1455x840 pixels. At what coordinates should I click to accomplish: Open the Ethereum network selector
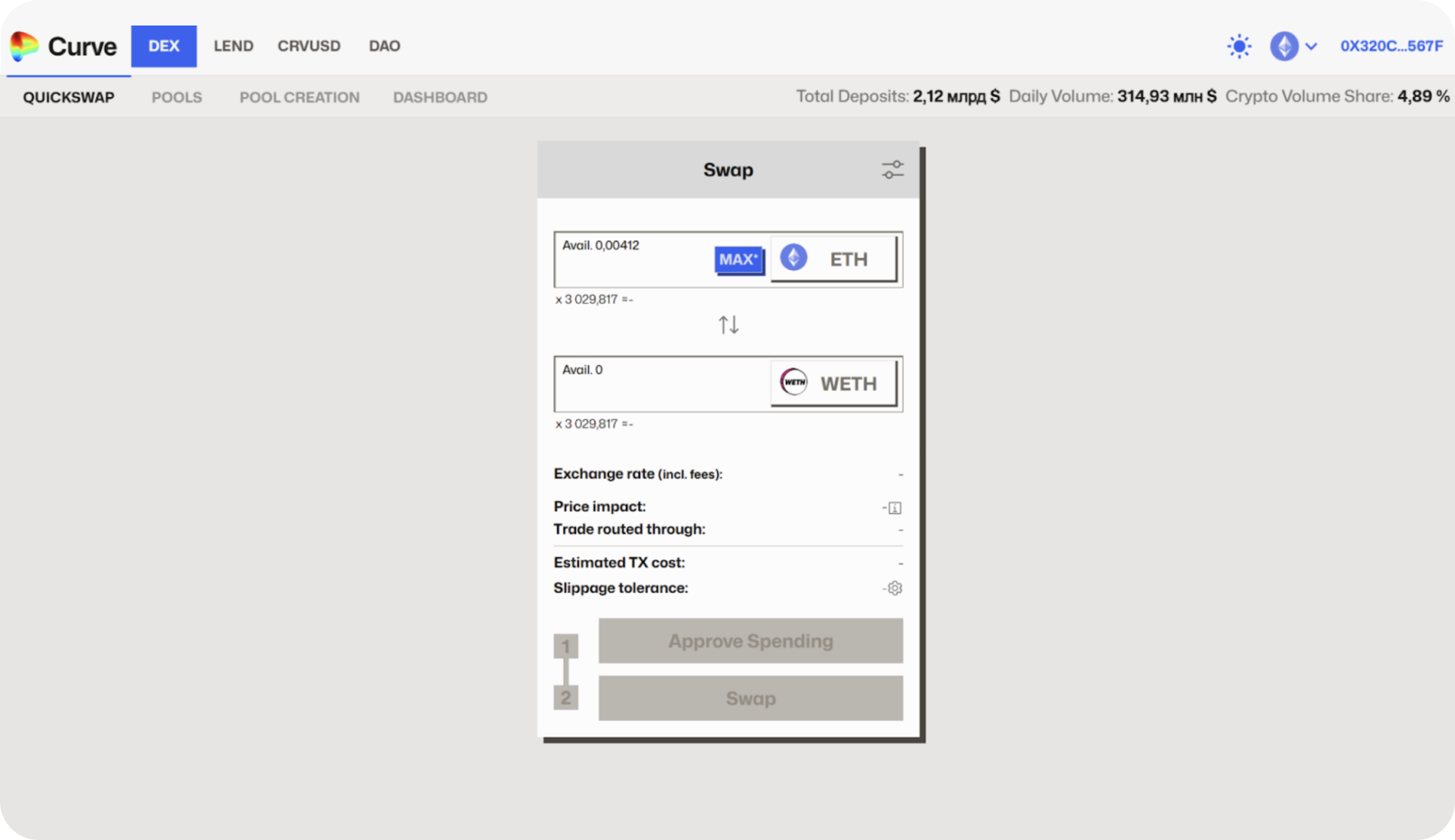click(x=1293, y=46)
